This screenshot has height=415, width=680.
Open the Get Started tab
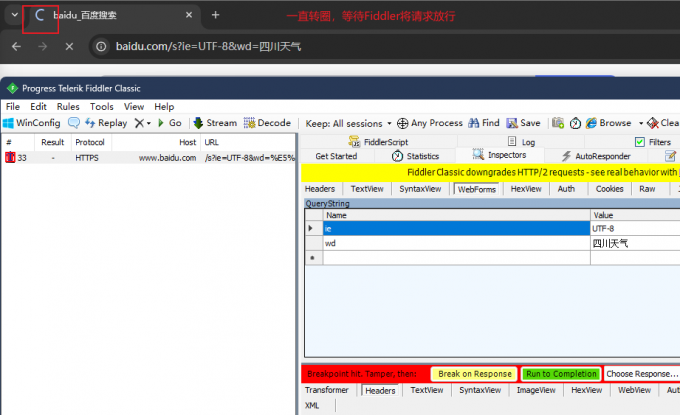tap(336, 156)
